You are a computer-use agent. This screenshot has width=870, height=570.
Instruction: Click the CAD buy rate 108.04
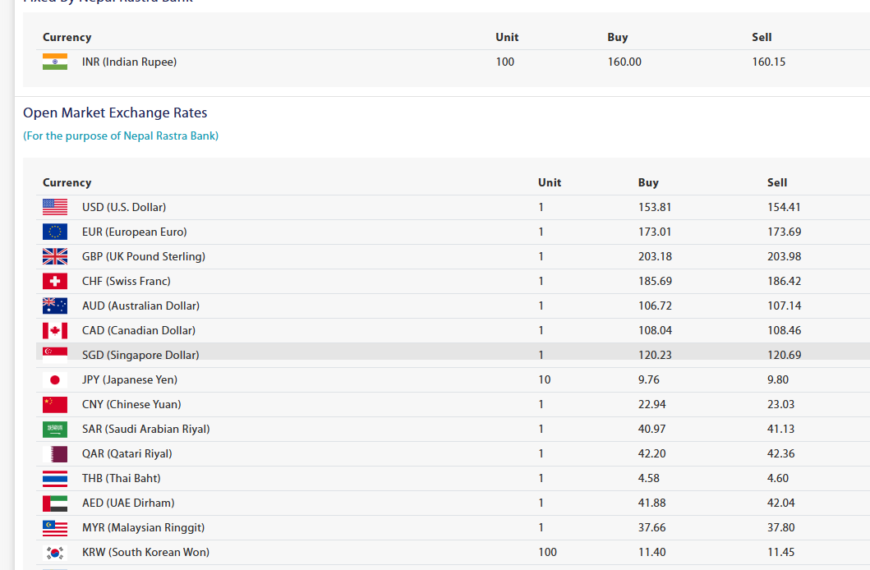(655, 330)
